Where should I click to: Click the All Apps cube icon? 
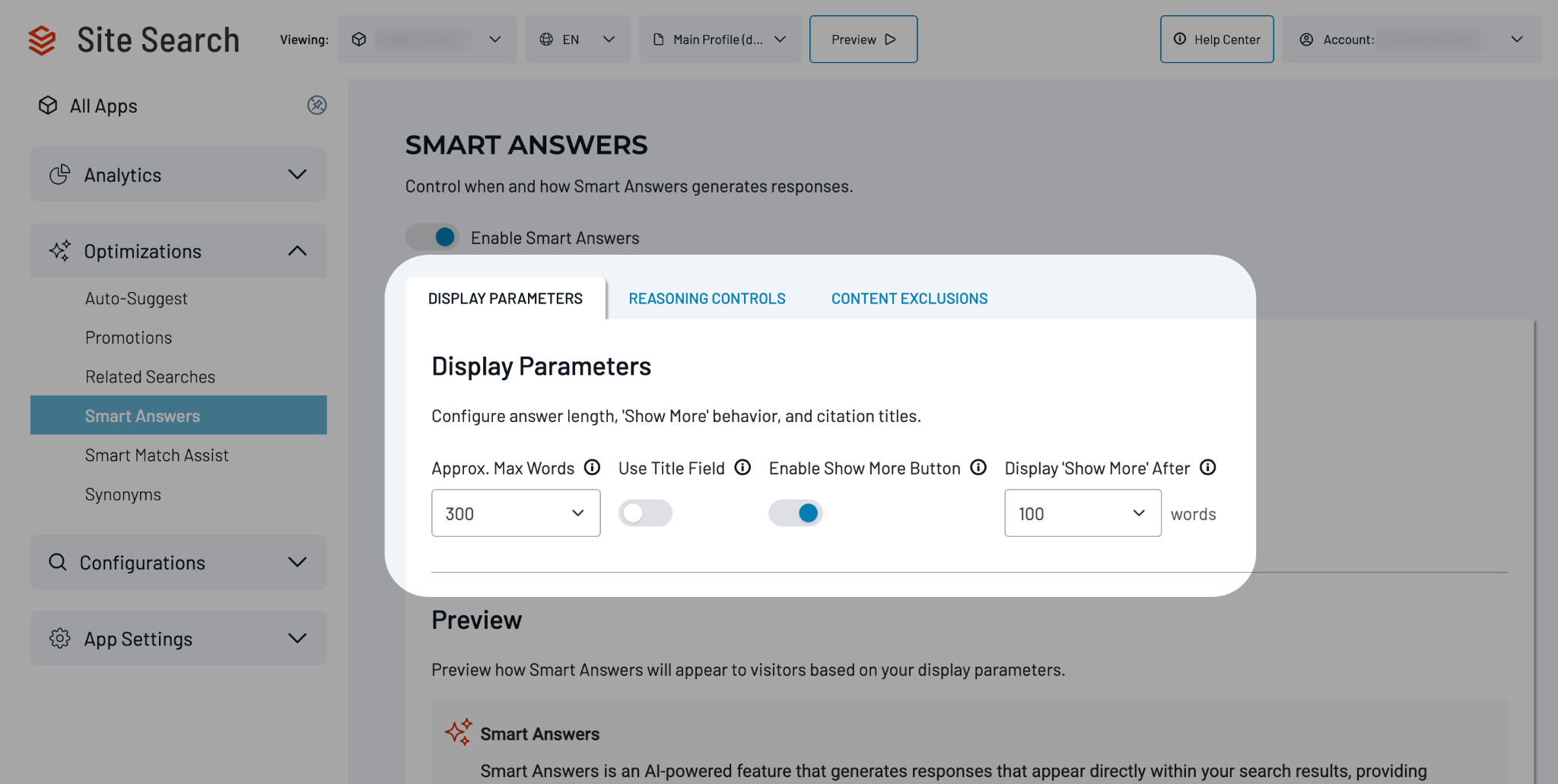pyautogui.click(x=48, y=105)
